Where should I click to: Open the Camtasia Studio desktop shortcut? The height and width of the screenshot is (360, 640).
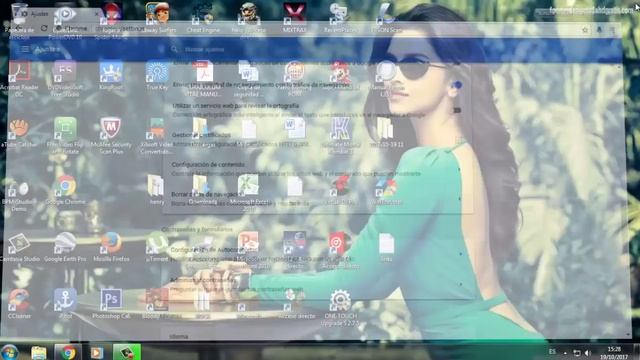[20, 247]
